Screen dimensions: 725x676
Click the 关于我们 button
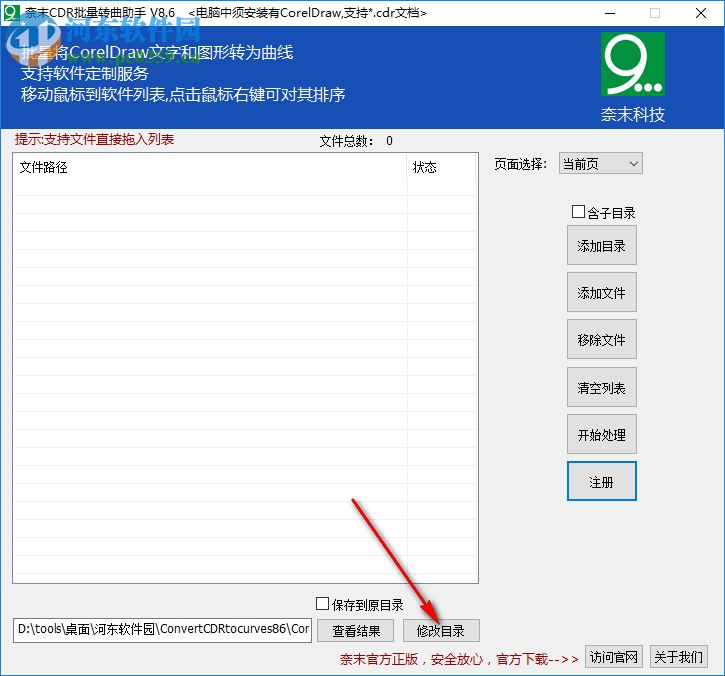coord(678,657)
